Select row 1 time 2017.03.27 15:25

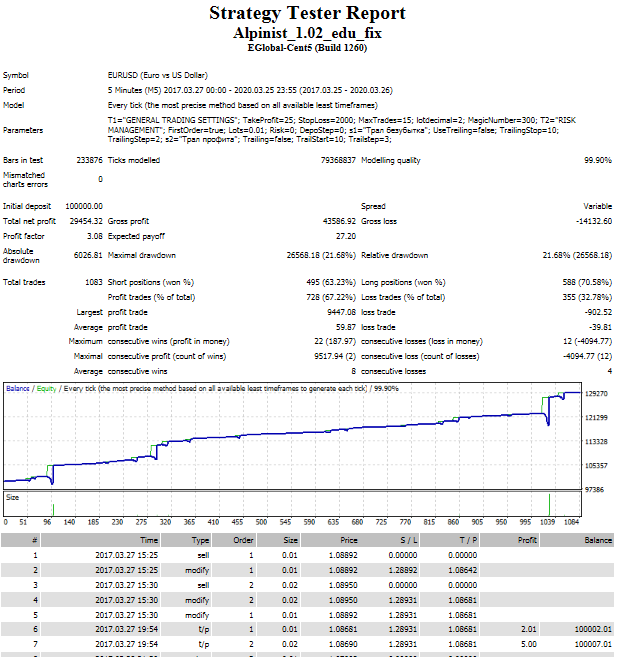(127, 556)
